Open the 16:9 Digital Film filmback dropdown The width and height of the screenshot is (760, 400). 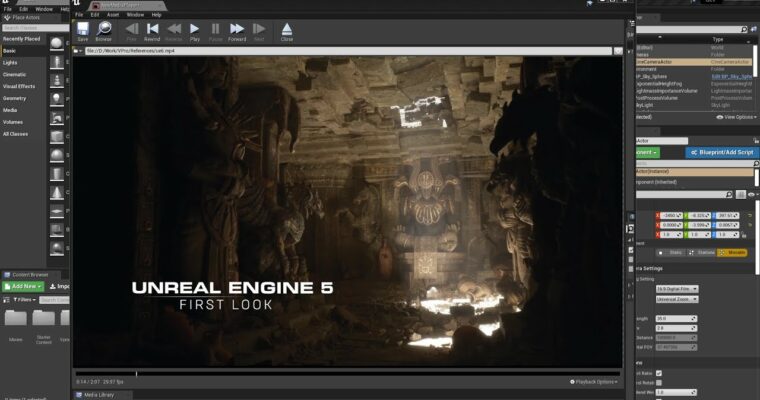[677, 289]
